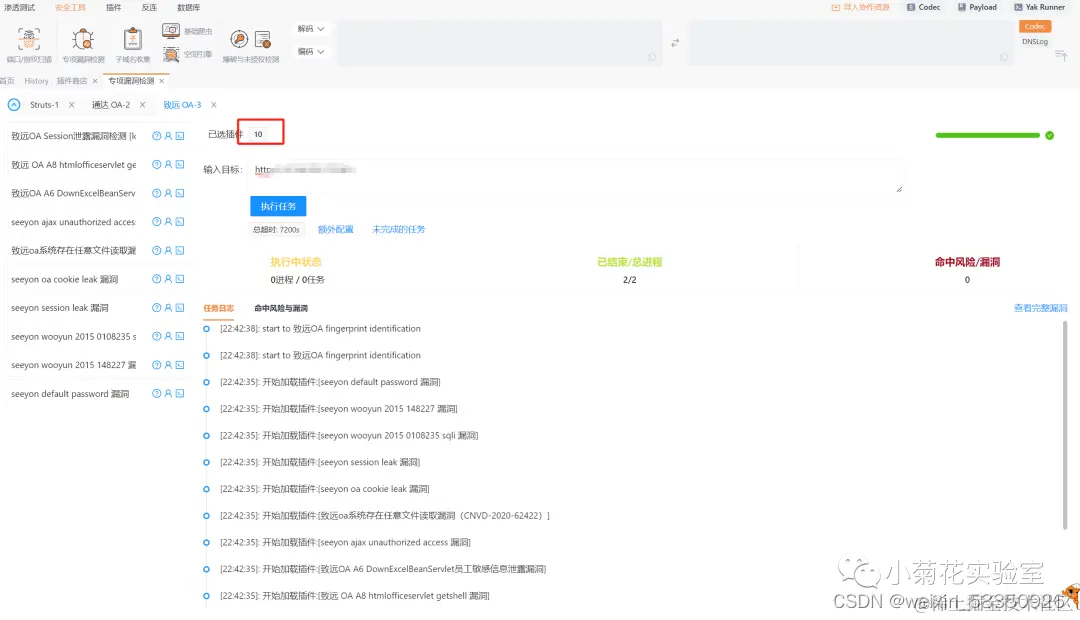
Task: Click the green task progress bar
Action: click(987, 135)
